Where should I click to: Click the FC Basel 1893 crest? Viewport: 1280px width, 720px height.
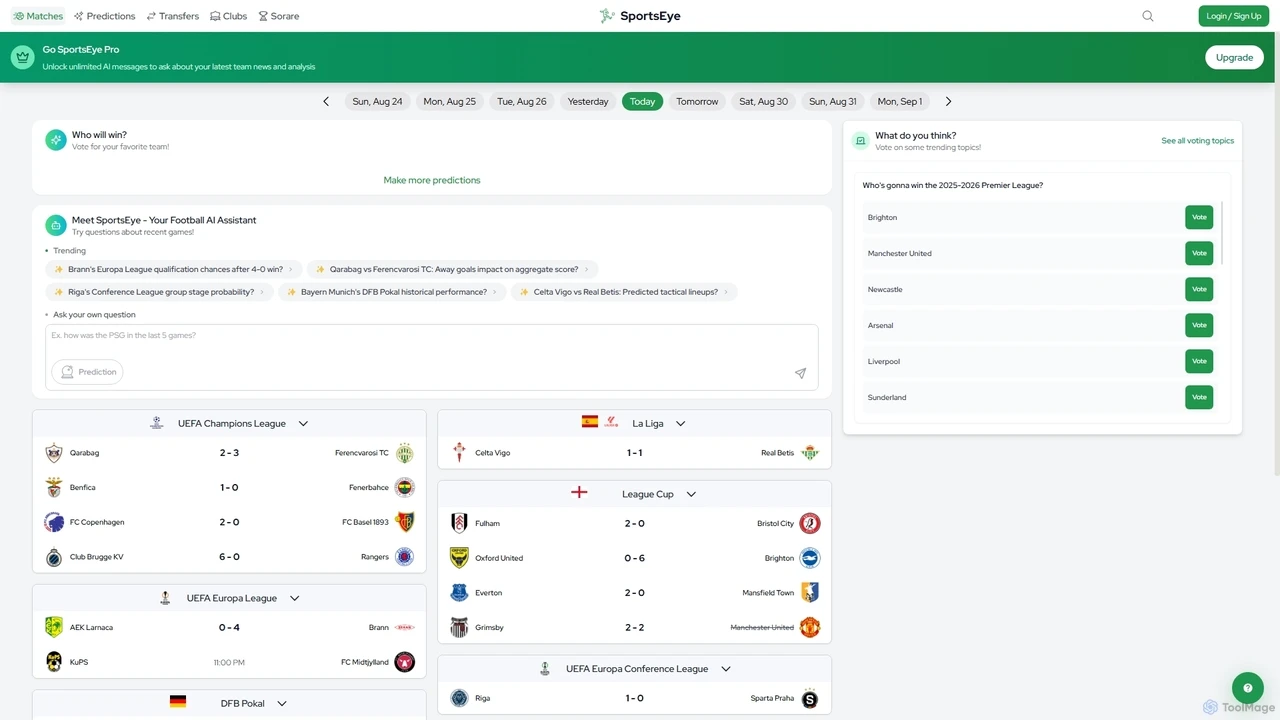click(x=405, y=522)
